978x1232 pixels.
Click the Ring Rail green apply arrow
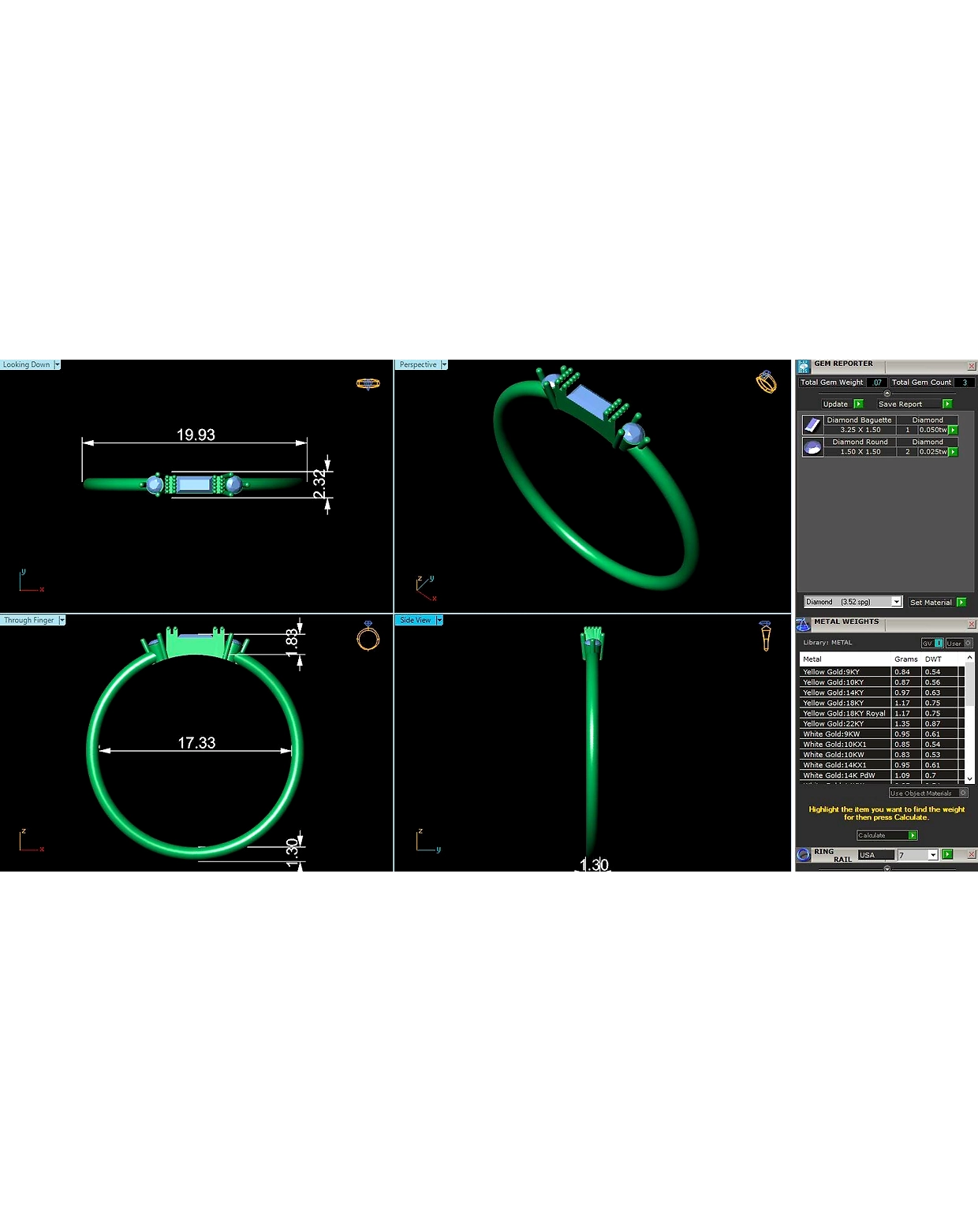pyautogui.click(x=947, y=854)
